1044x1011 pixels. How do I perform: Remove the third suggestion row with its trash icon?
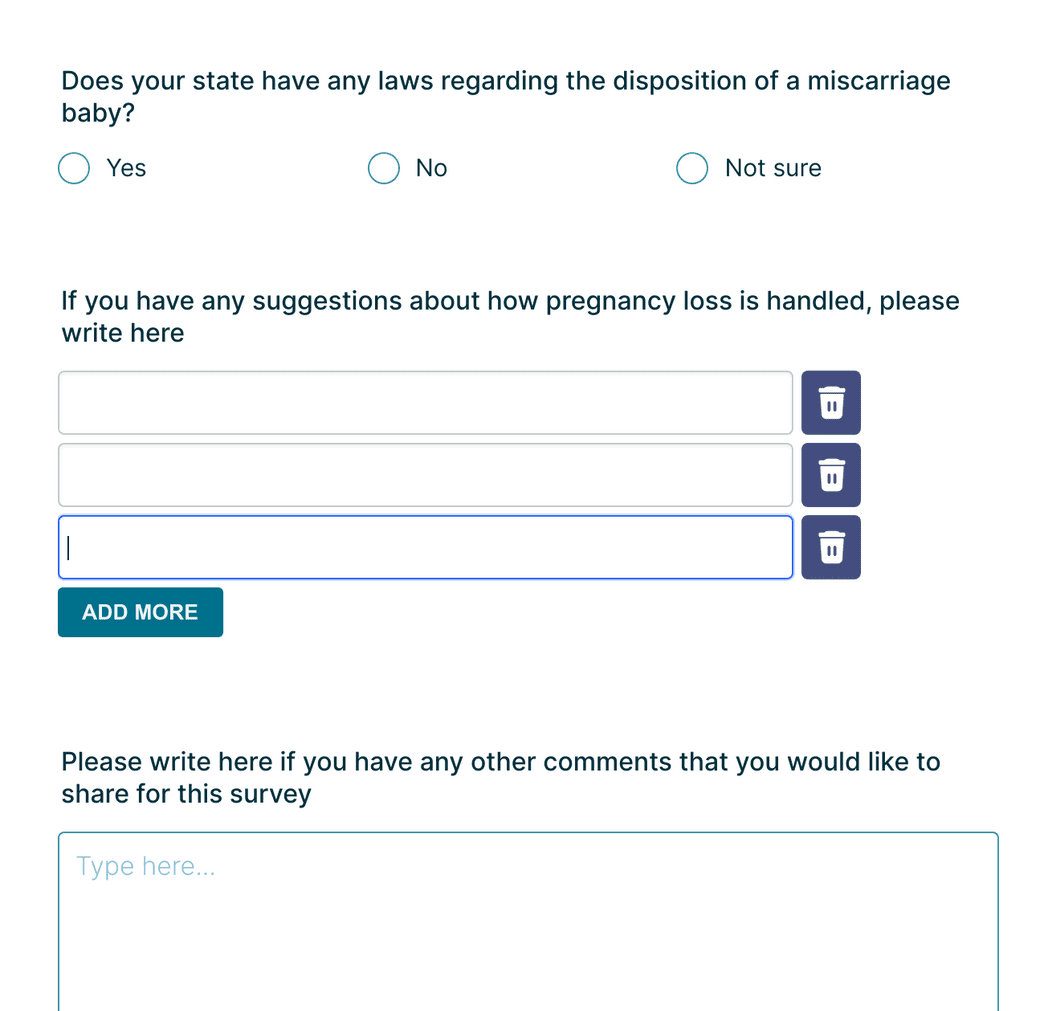(x=830, y=547)
